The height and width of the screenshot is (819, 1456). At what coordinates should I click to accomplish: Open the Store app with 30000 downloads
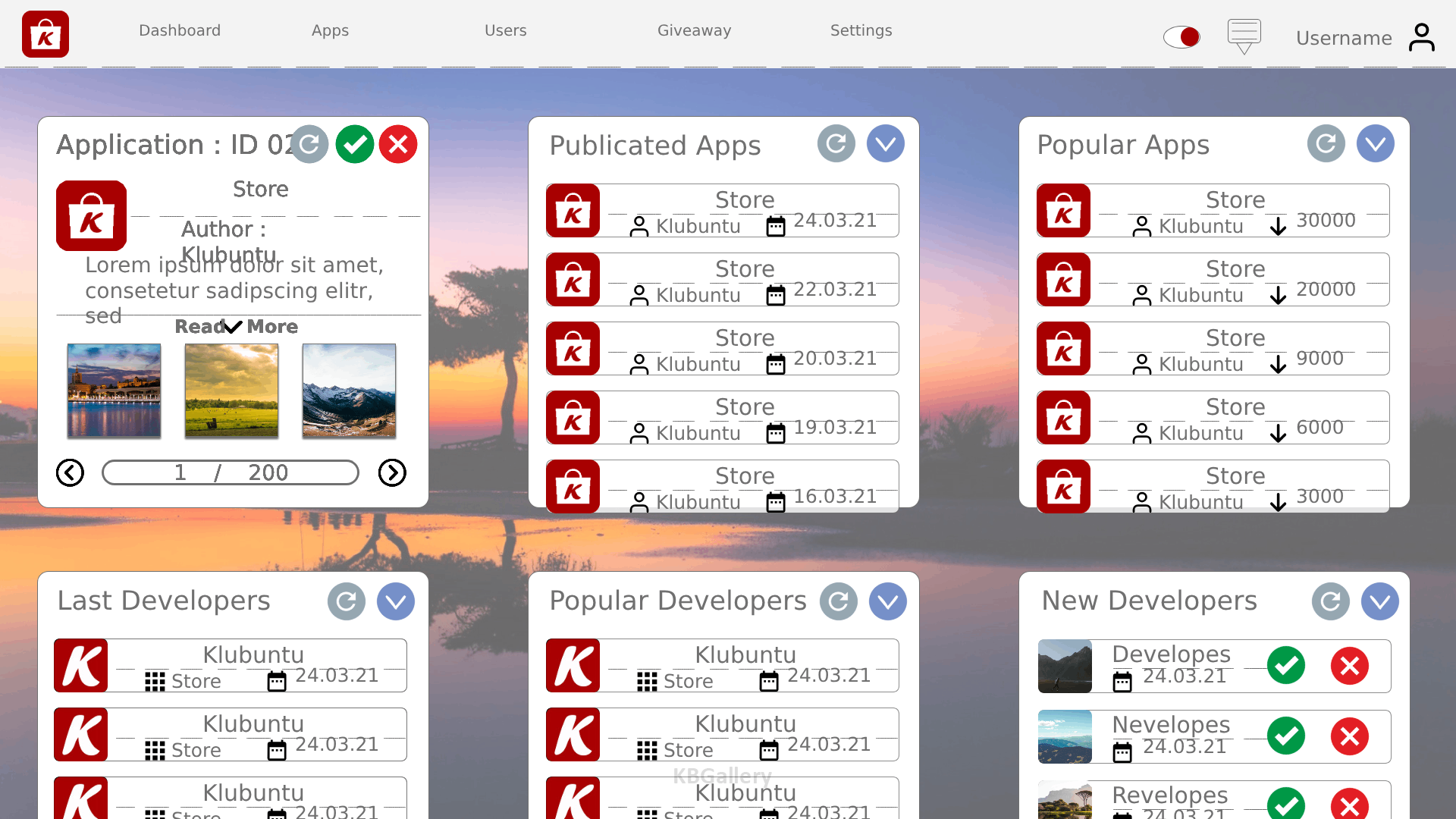pyautogui.click(x=1213, y=211)
